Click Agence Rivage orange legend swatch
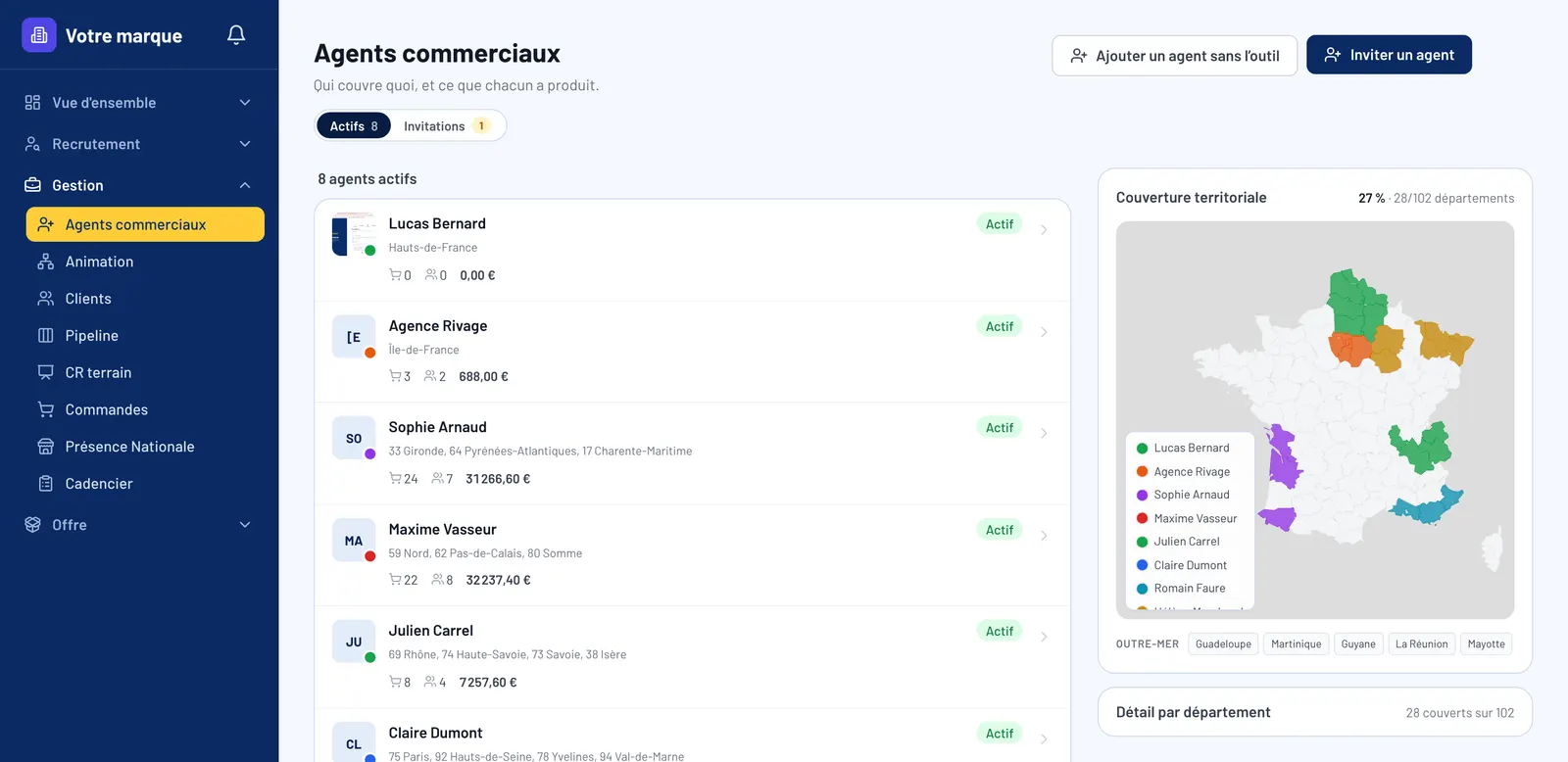 pyautogui.click(x=1142, y=471)
